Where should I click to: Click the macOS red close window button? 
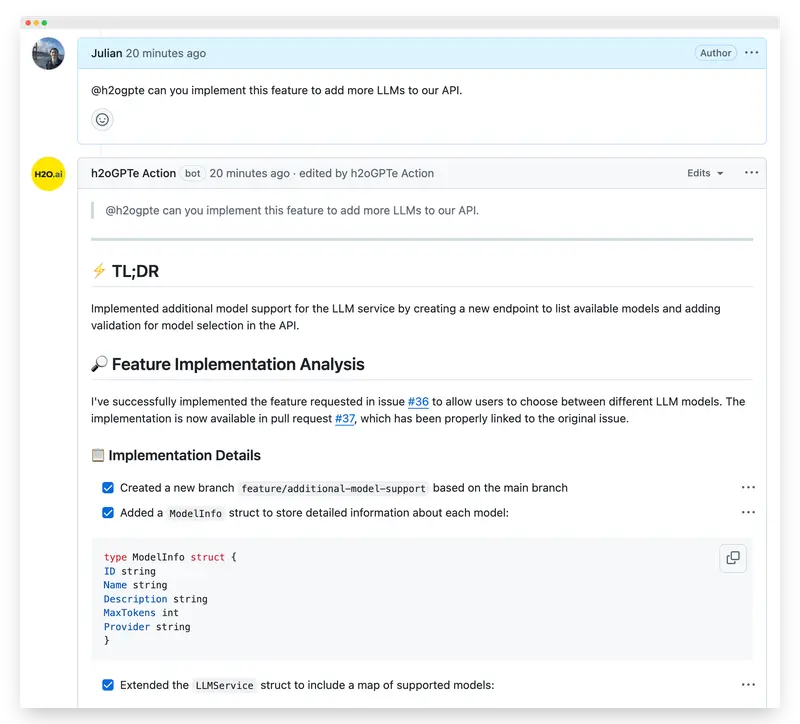tap(28, 23)
